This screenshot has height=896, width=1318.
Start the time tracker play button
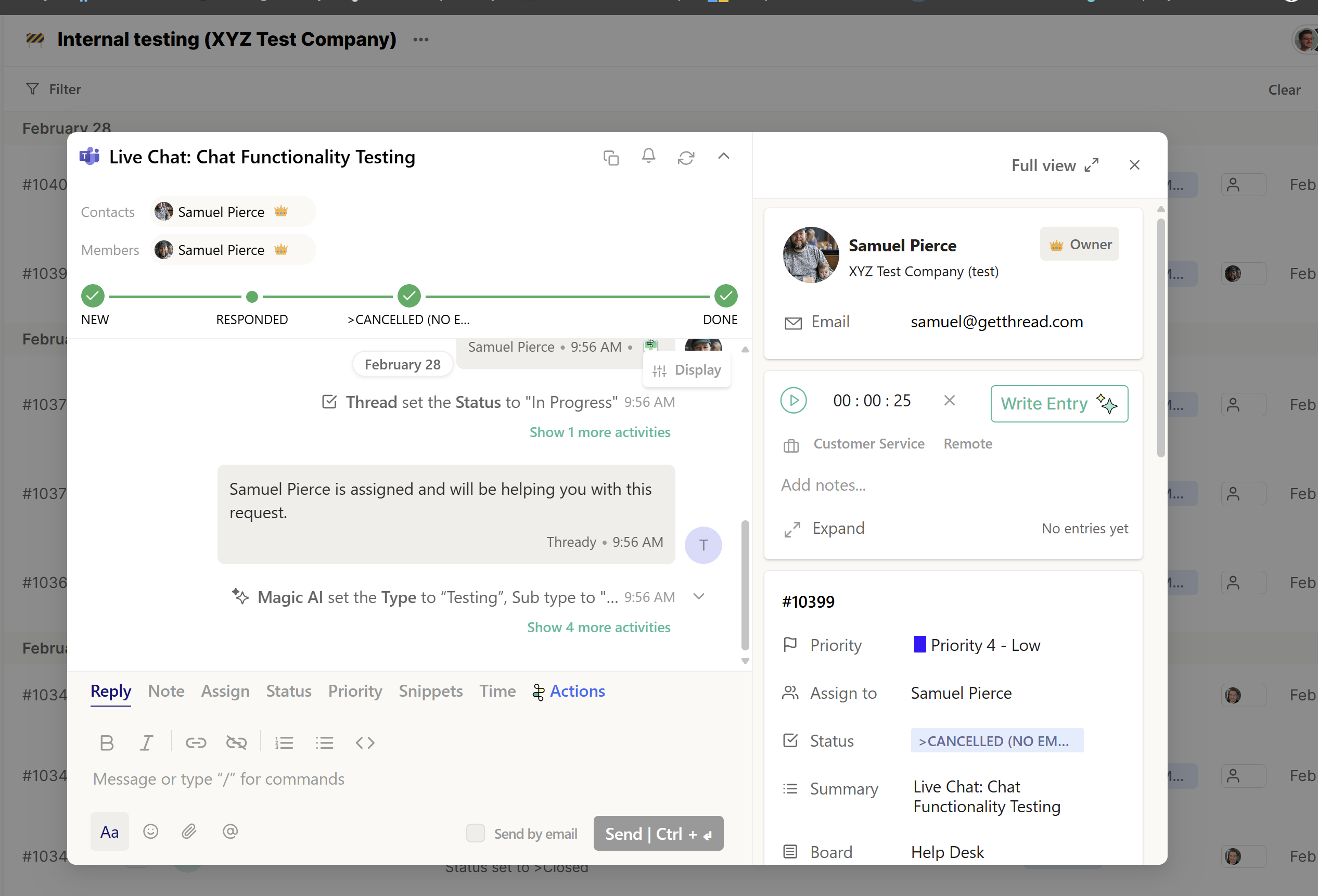click(793, 400)
